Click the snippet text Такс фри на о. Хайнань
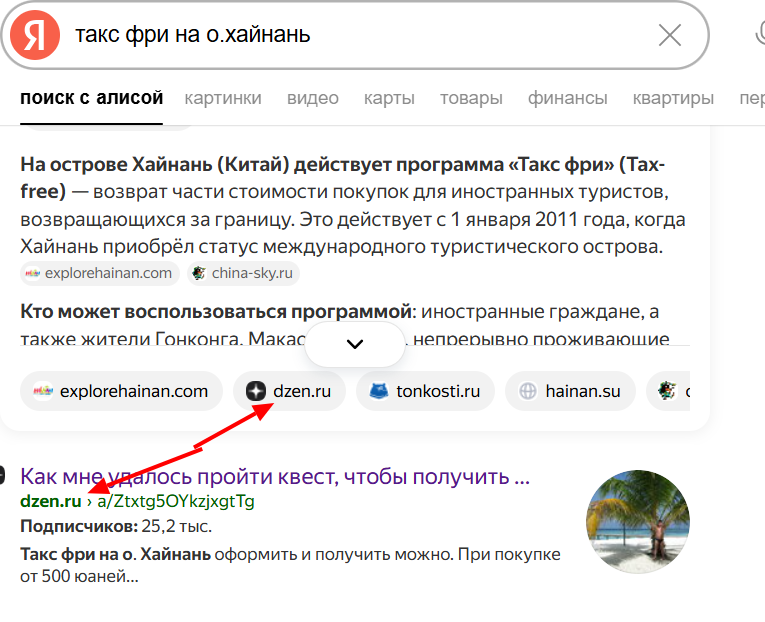Screen dimensions: 765x622 tap(115, 554)
